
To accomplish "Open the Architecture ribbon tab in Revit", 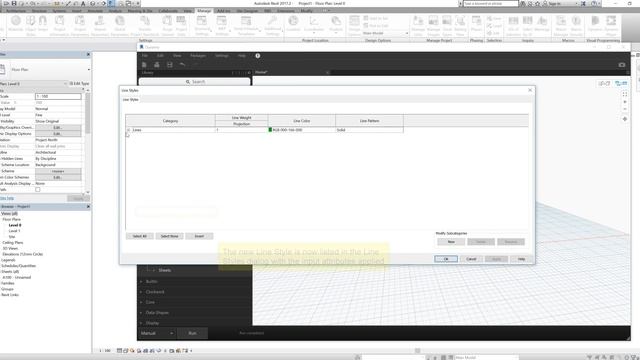I will tap(15, 11).
